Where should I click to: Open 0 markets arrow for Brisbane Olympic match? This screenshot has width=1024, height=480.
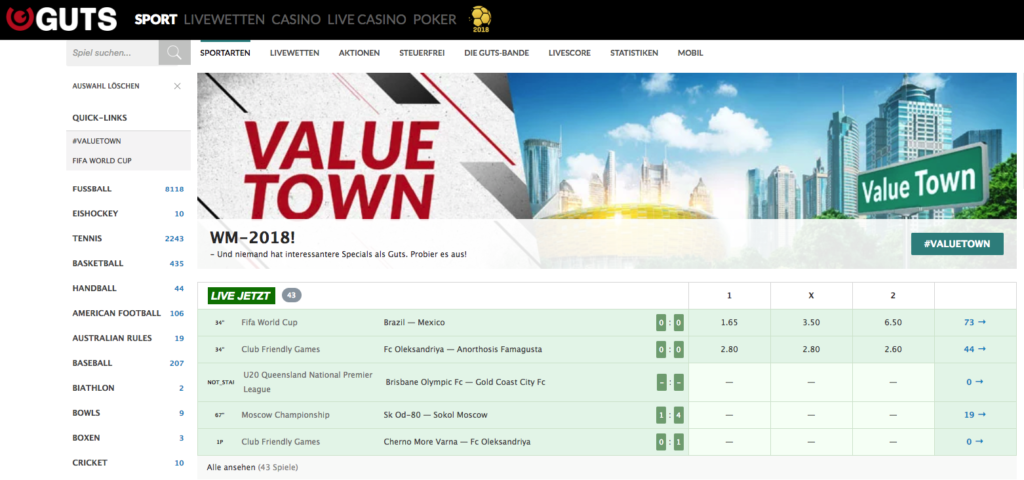pyautogui.click(x=975, y=382)
